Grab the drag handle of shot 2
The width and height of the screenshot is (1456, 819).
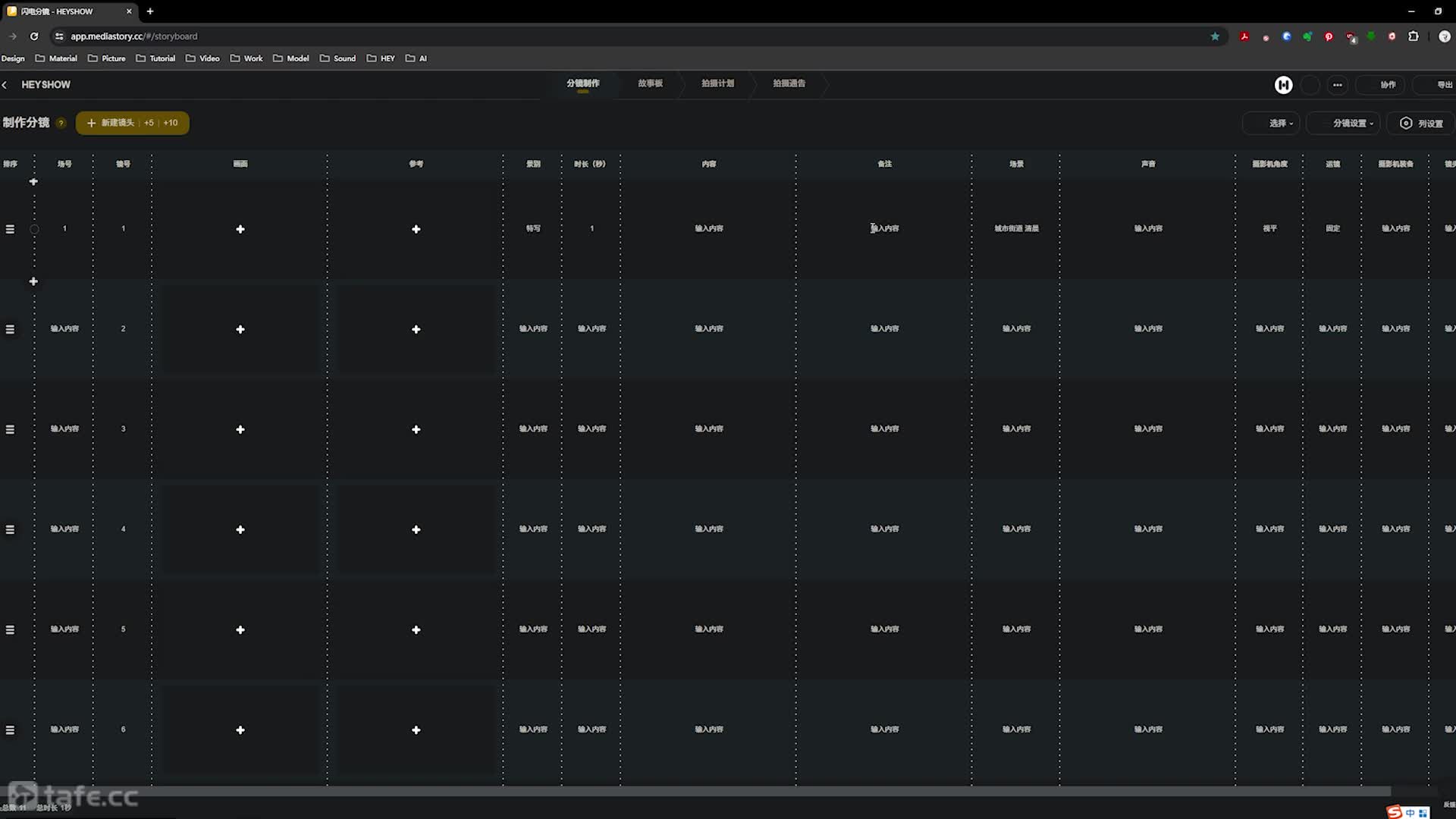(x=10, y=329)
